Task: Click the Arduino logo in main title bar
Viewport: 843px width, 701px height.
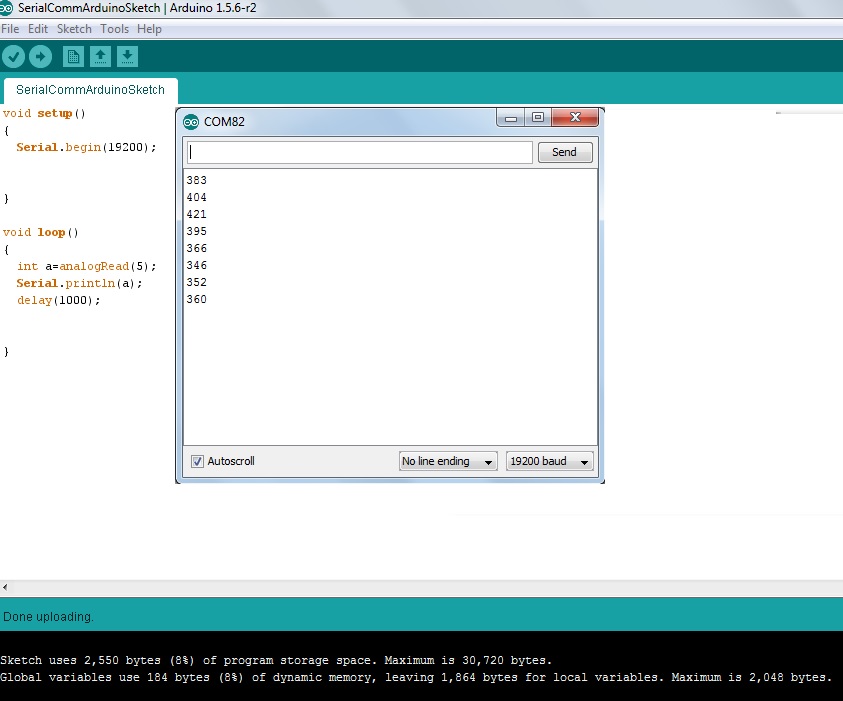Action: point(6,8)
